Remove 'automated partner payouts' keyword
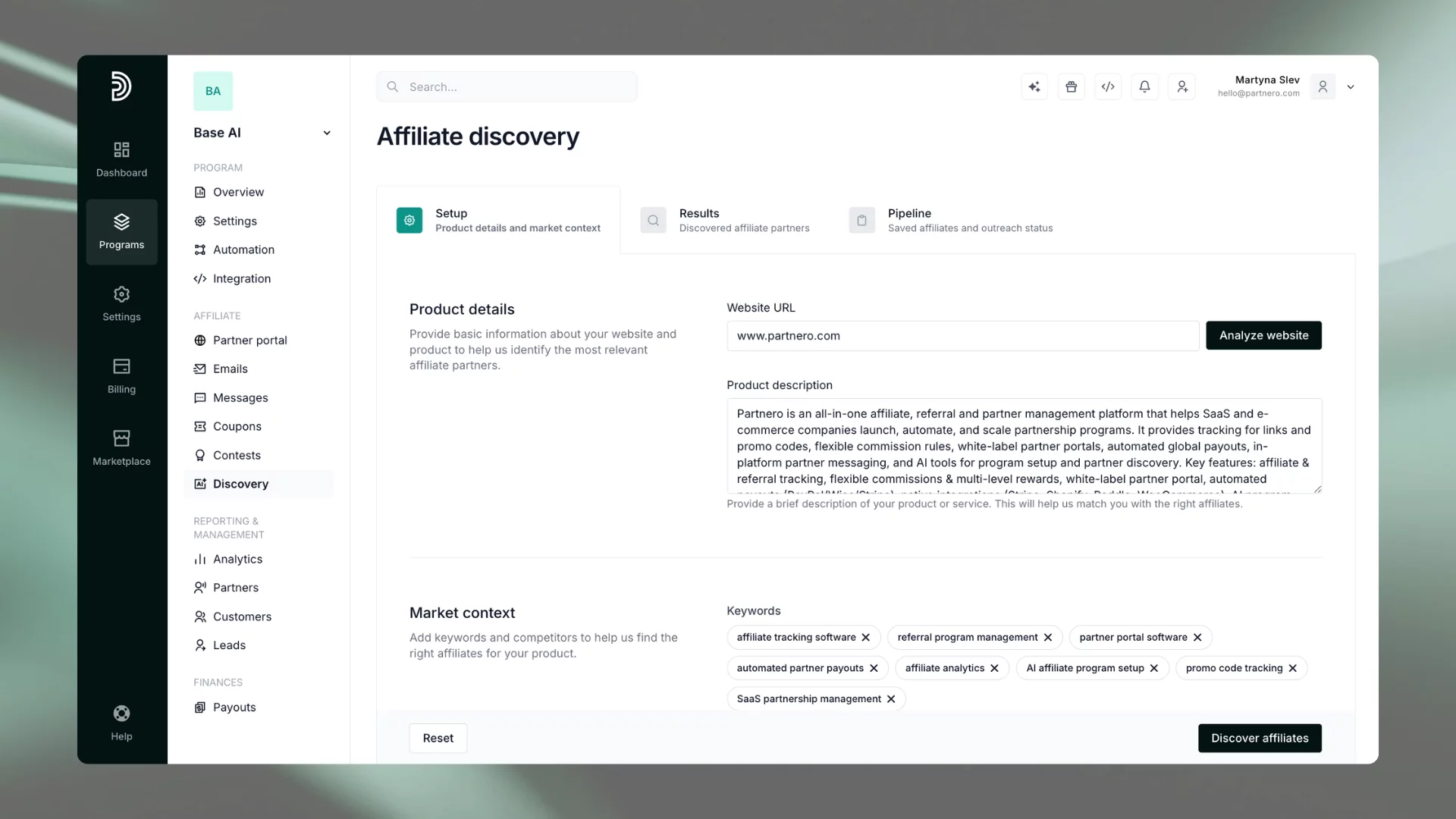The width and height of the screenshot is (1456, 819). (874, 668)
